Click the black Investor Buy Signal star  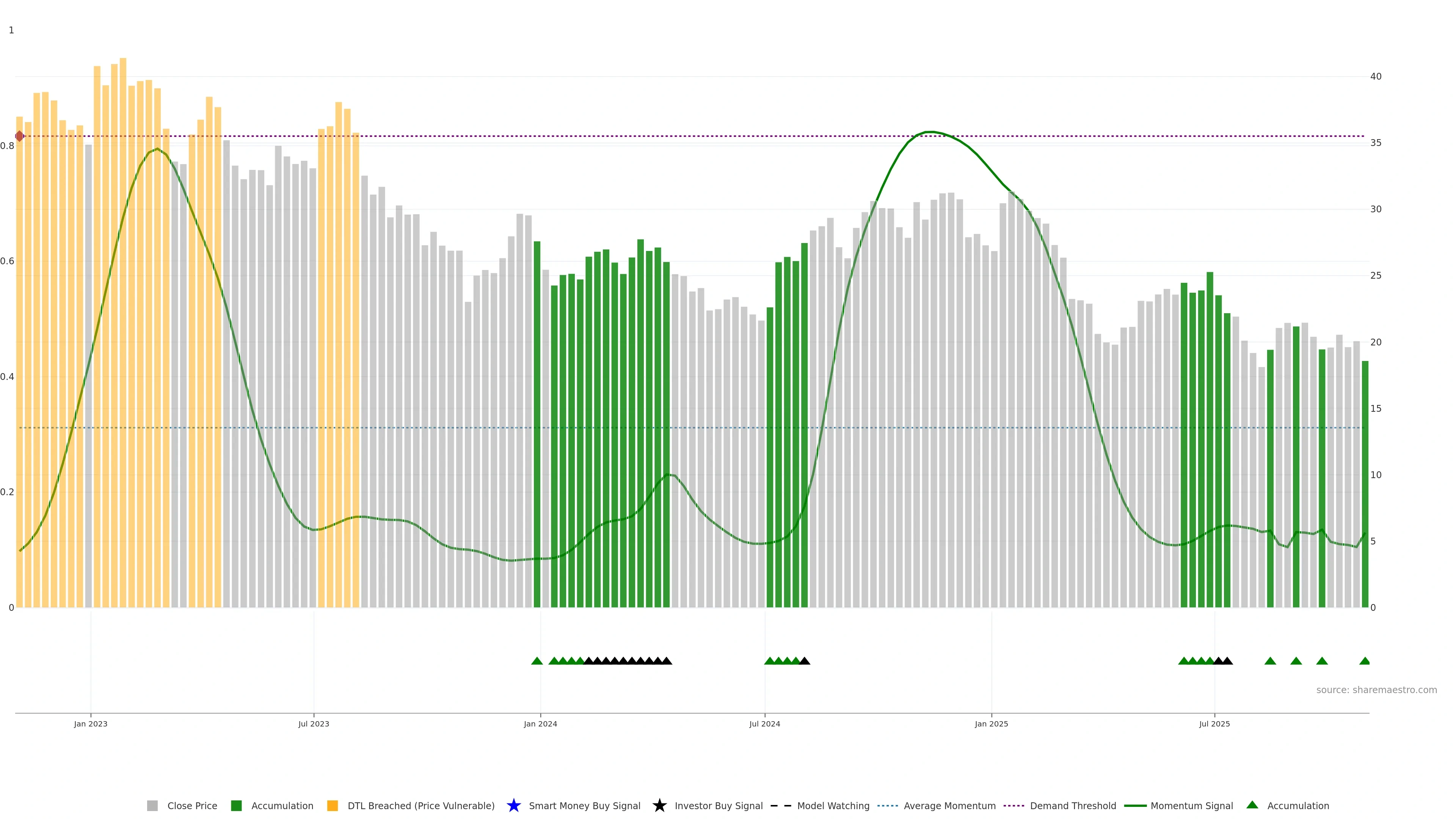[659, 805]
